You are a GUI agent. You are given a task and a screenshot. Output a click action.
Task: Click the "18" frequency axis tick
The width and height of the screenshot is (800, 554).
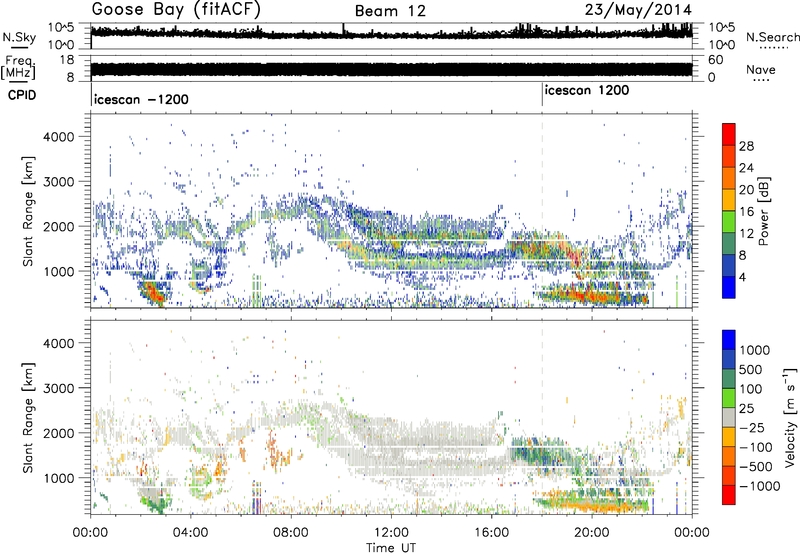pyautogui.click(x=67, y=60)
